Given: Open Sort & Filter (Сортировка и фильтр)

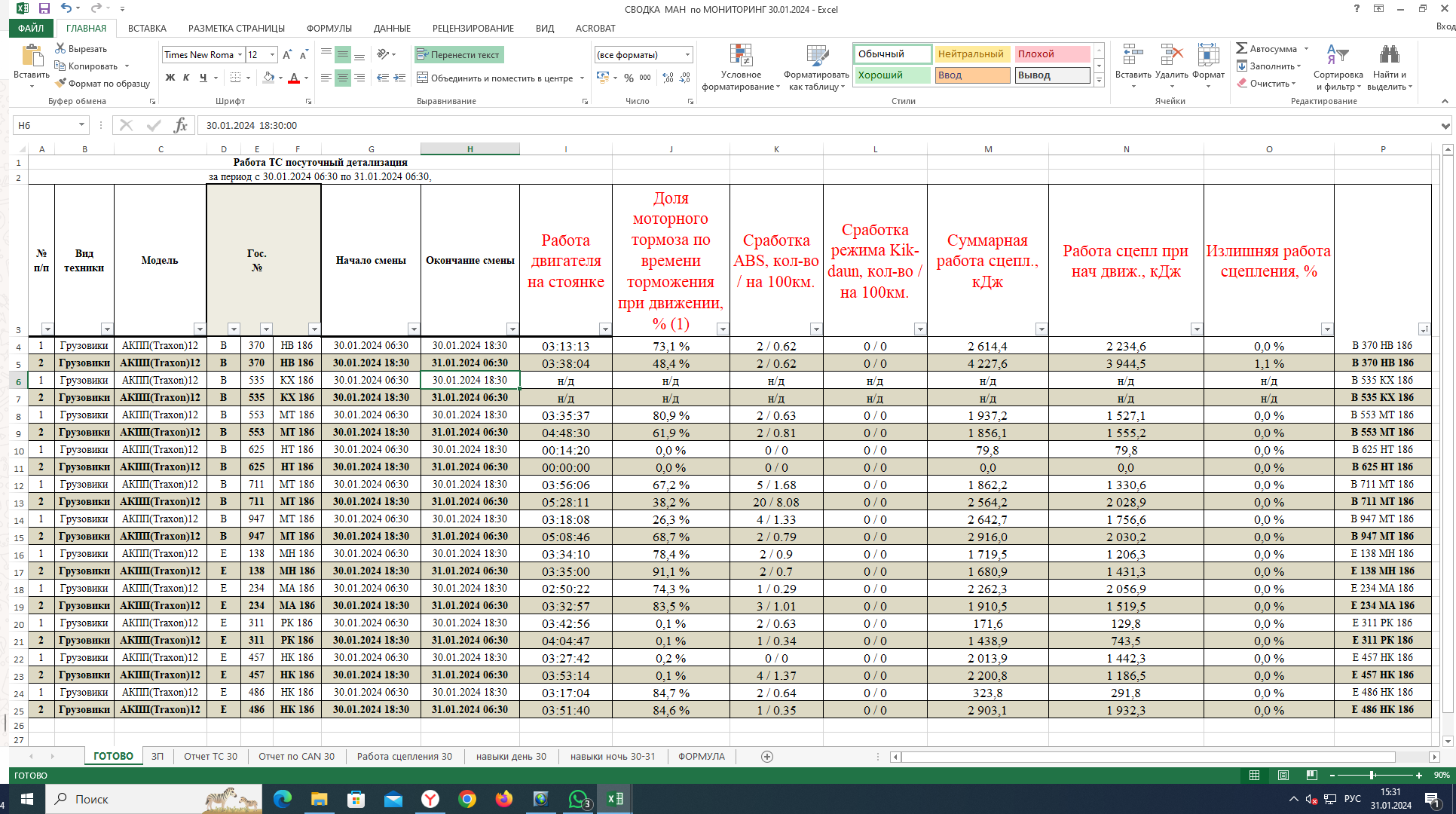Looking at the screenshot, I should (1338, 68).
